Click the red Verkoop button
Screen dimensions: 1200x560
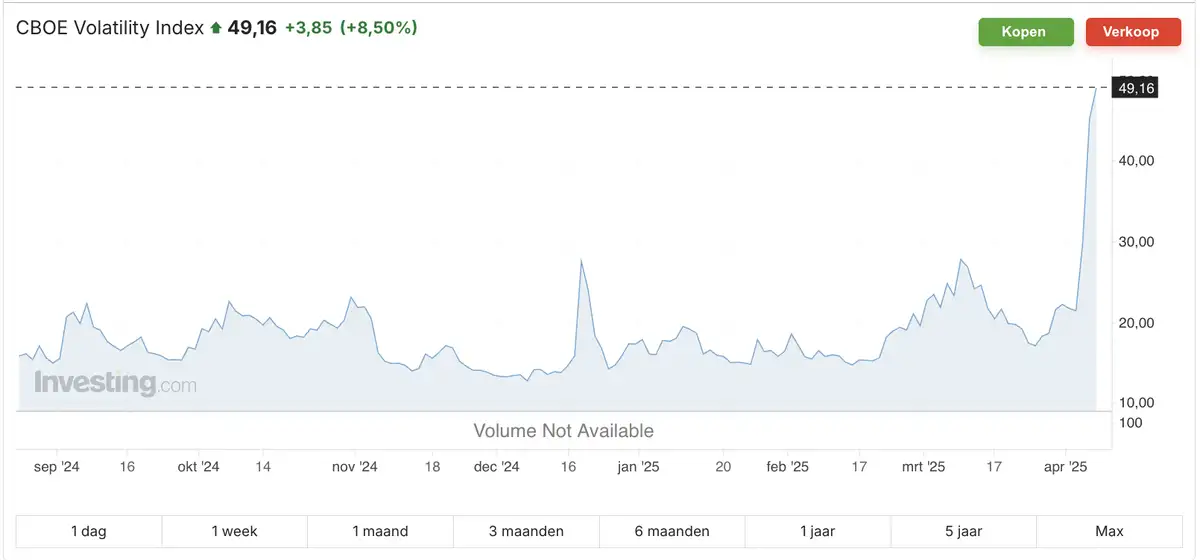[1133, 32]
